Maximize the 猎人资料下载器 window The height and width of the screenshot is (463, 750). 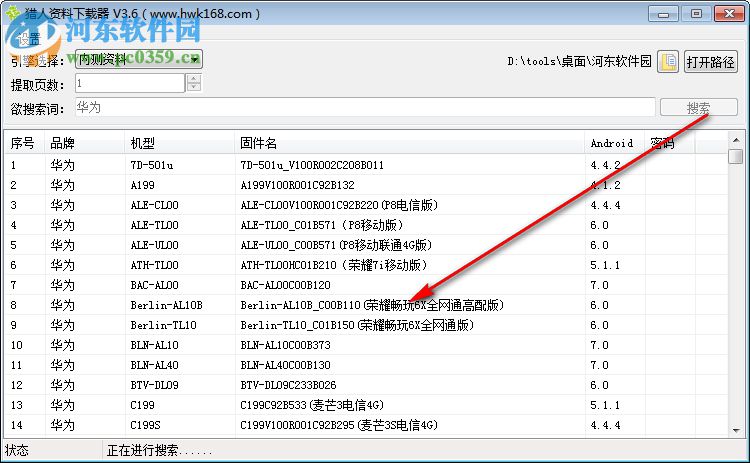tap(696, 13)
